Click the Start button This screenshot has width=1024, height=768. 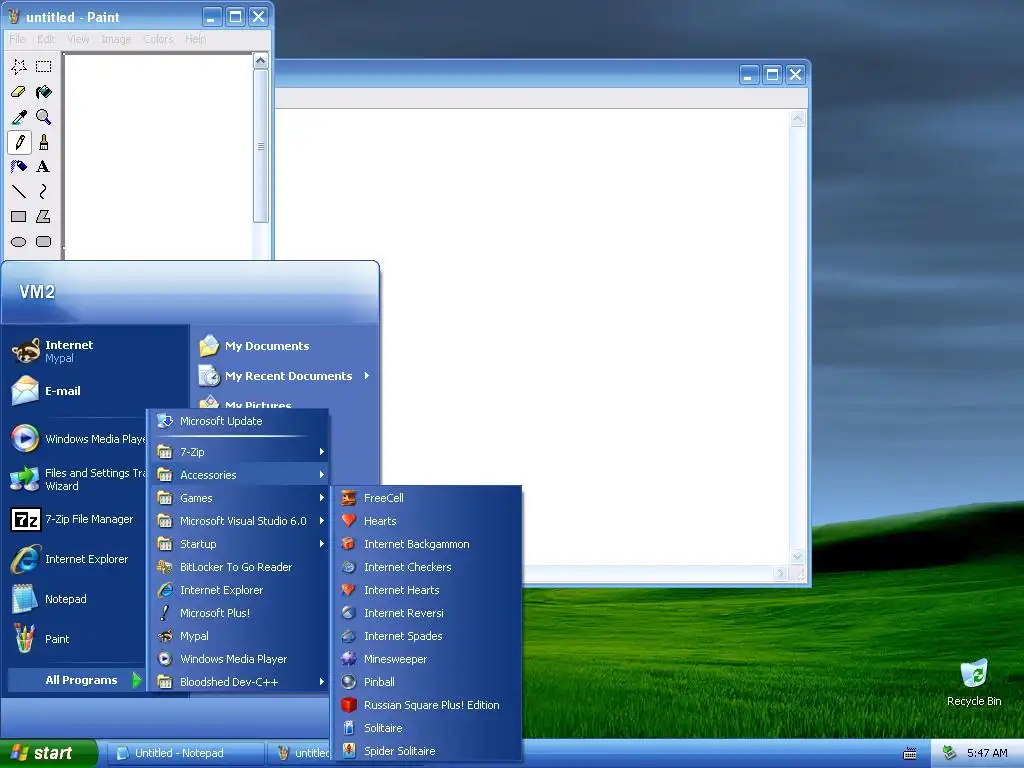[48, 753]
